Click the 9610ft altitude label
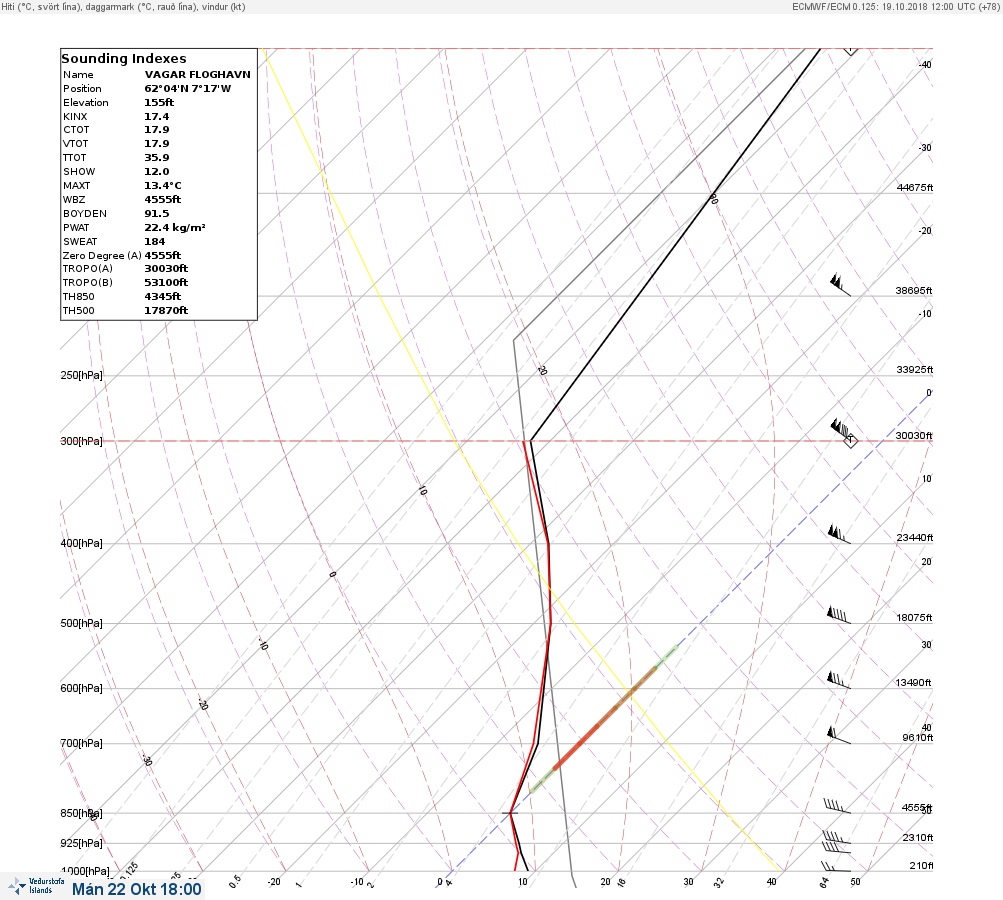1003x900 pixels. 917,738
